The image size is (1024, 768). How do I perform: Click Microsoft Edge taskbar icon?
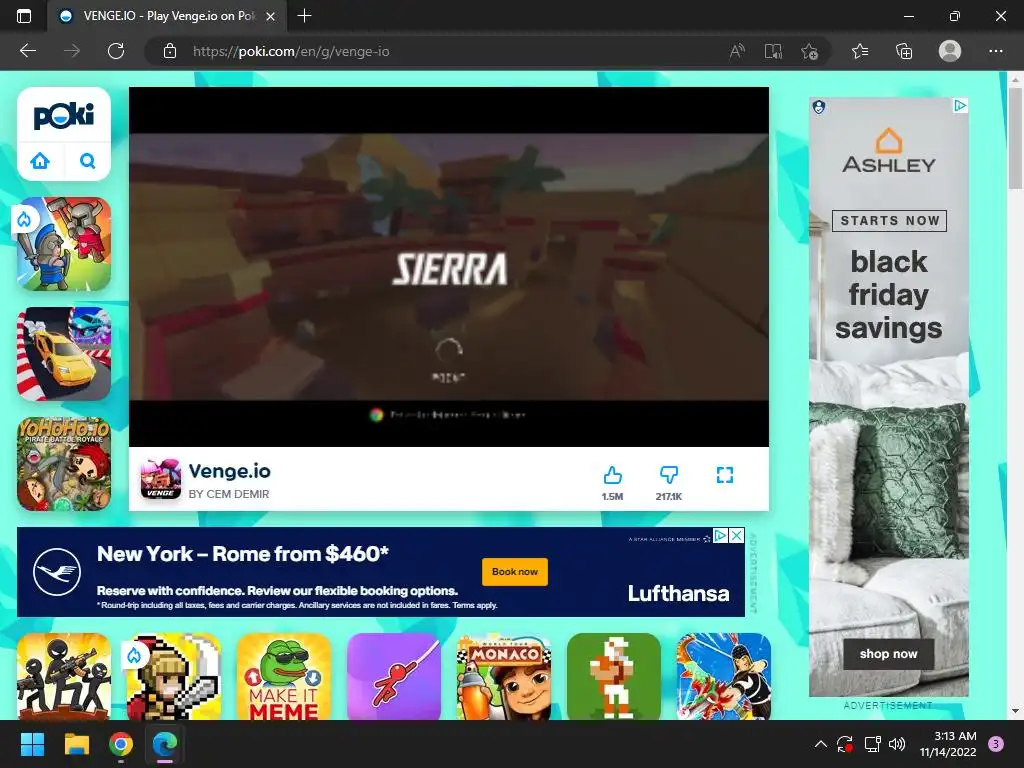tap(165, 744)
